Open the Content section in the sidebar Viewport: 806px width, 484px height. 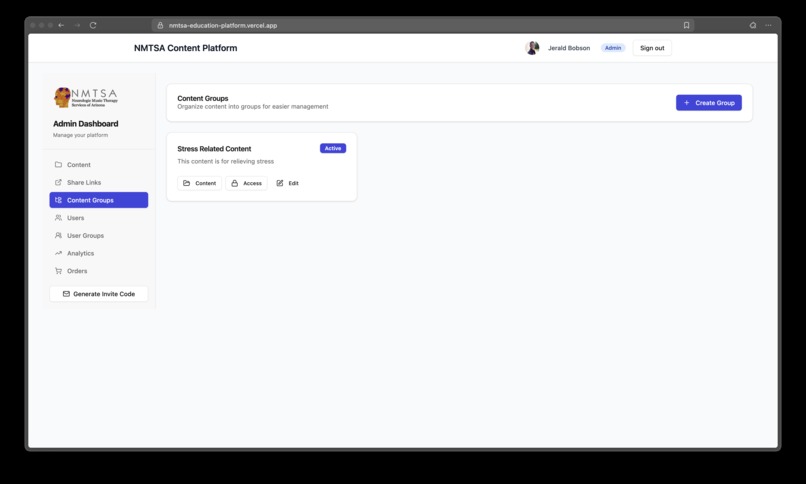99,165
